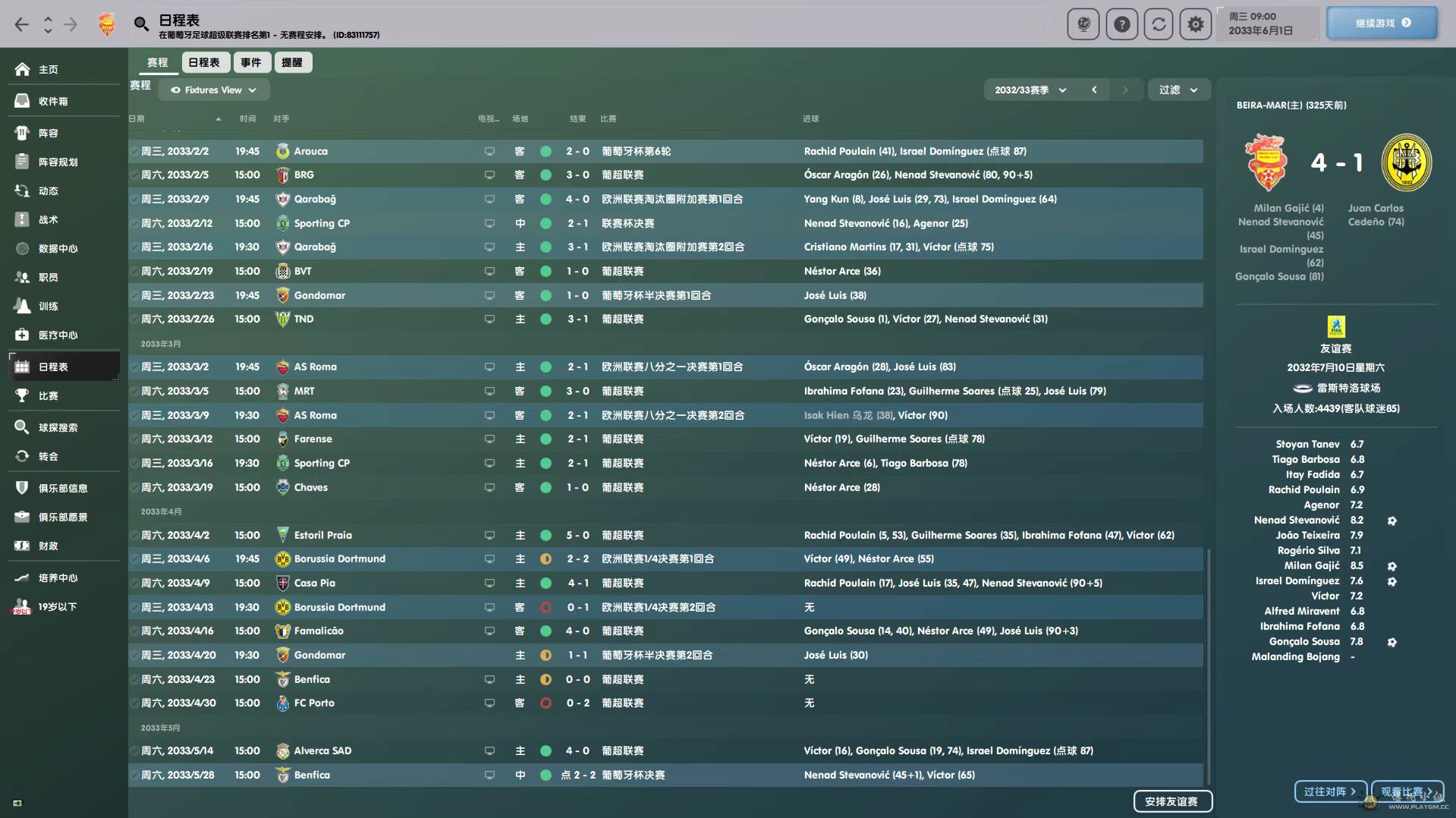Screen dimensions: 1456x818
Task: Toggle row checkmark for Sporting CP 2033/2/12
Action: (x=134, y=223)
